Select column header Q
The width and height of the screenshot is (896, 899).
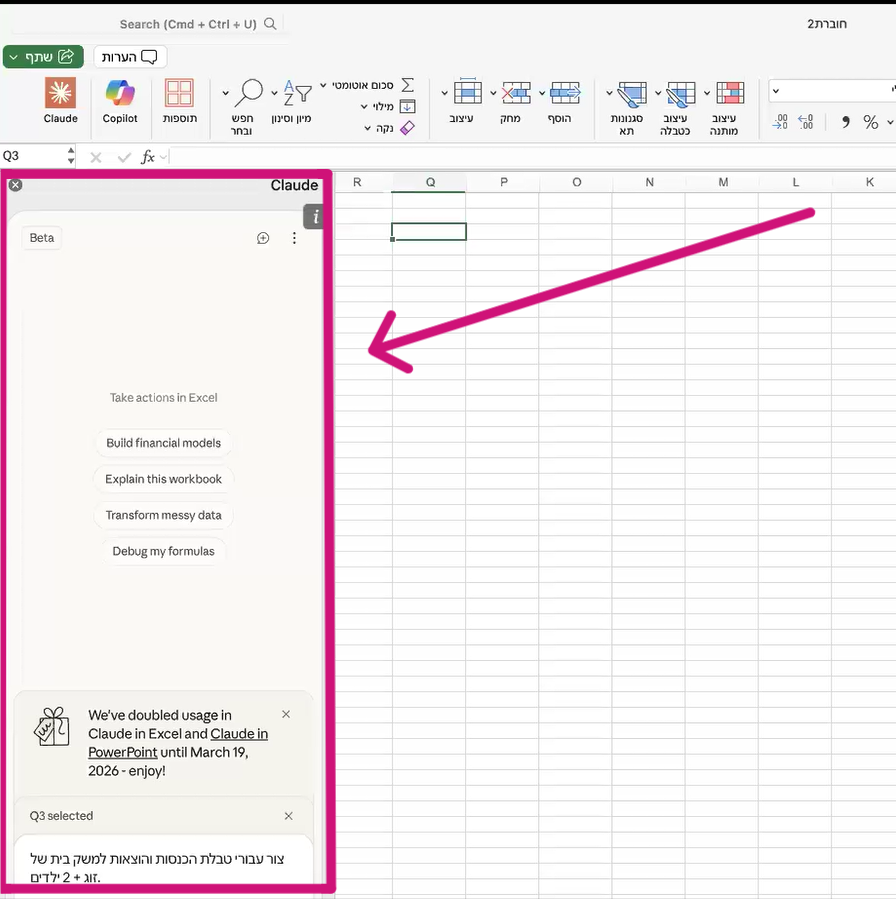(429, 182)
